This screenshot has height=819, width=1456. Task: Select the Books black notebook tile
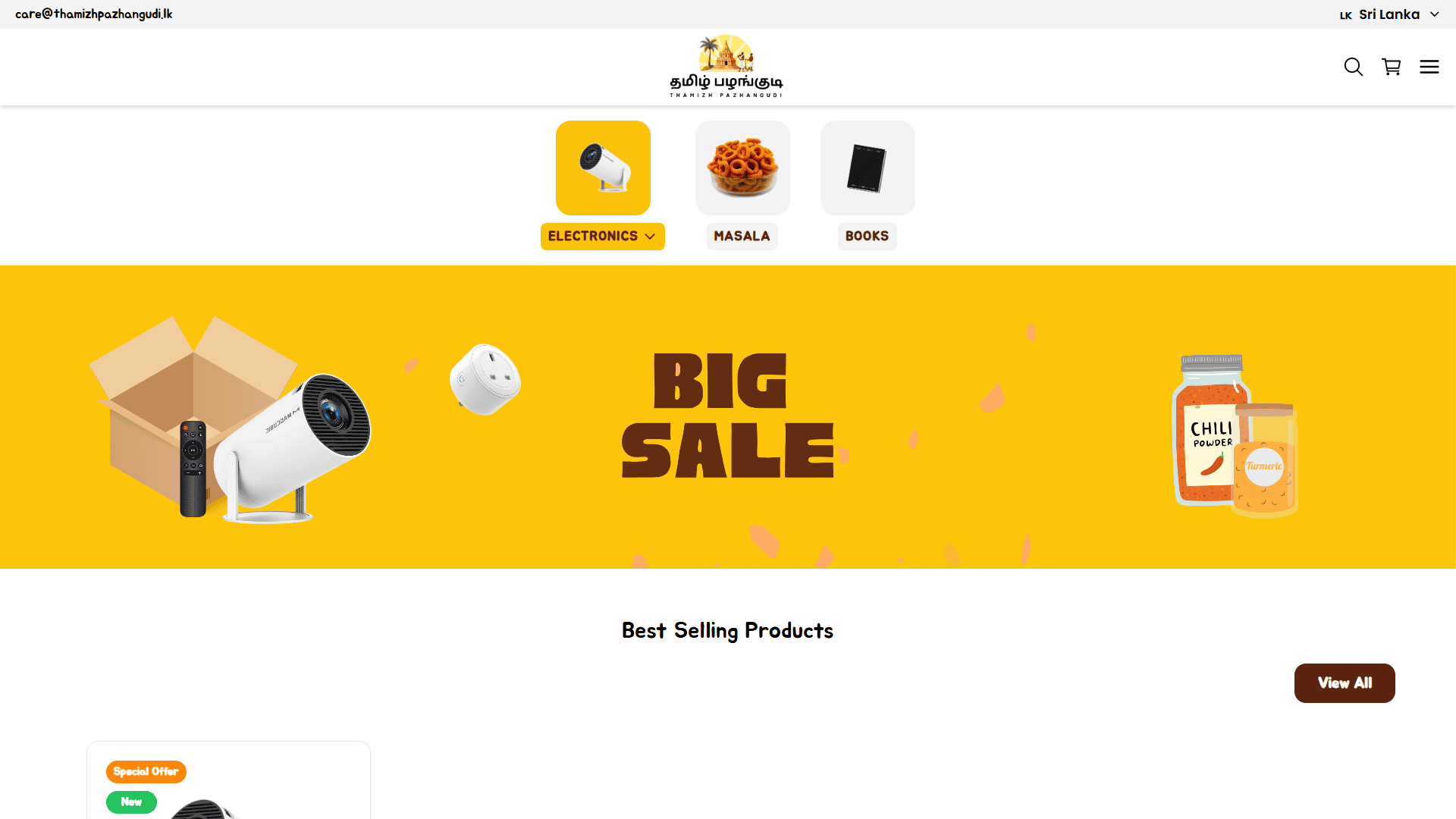pos(868,168)
